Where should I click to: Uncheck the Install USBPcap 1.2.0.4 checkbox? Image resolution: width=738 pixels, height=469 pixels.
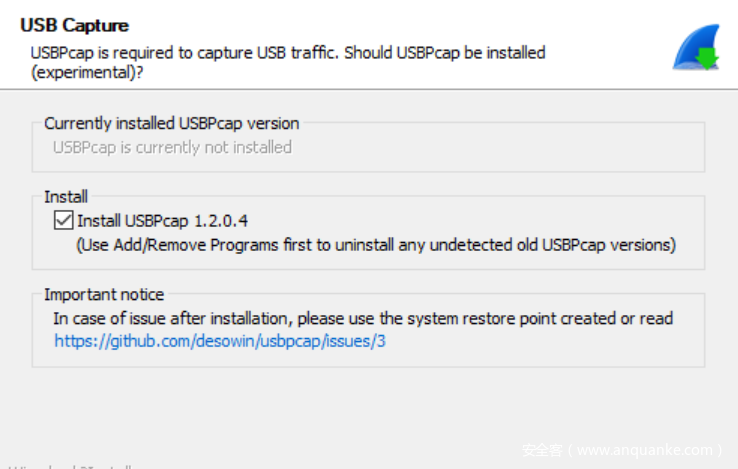(63, 221)
